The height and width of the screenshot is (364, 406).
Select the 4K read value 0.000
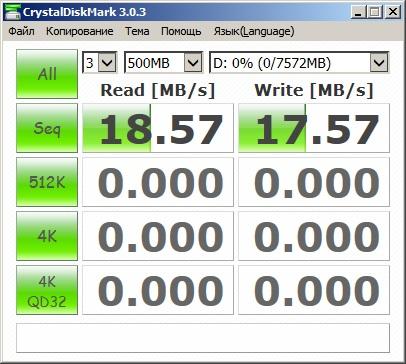click(x=158, y=236)
